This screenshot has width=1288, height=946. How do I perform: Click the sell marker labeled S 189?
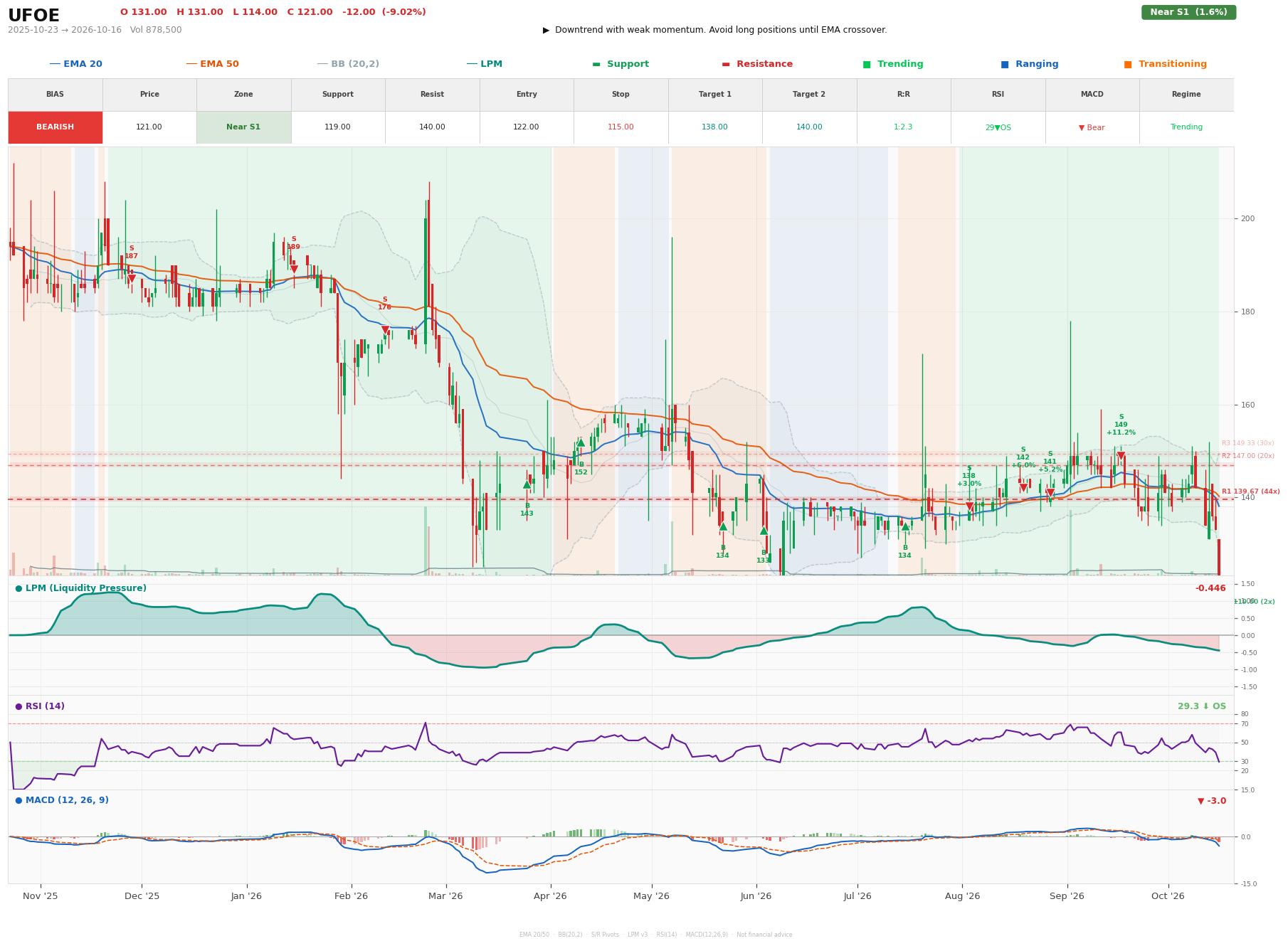point(294,269)
